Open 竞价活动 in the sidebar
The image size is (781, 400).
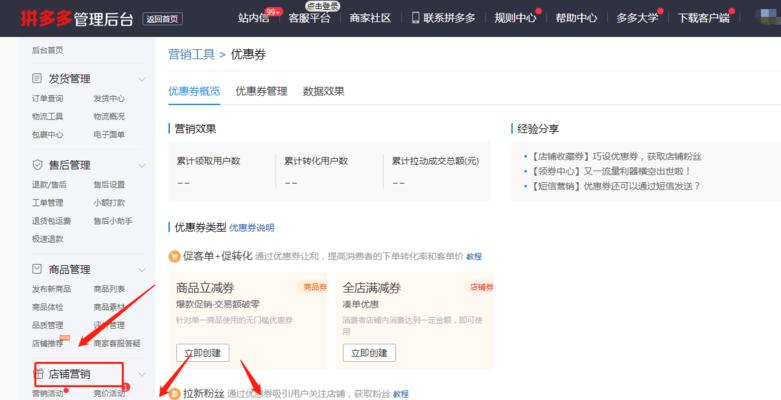(109, 394)
